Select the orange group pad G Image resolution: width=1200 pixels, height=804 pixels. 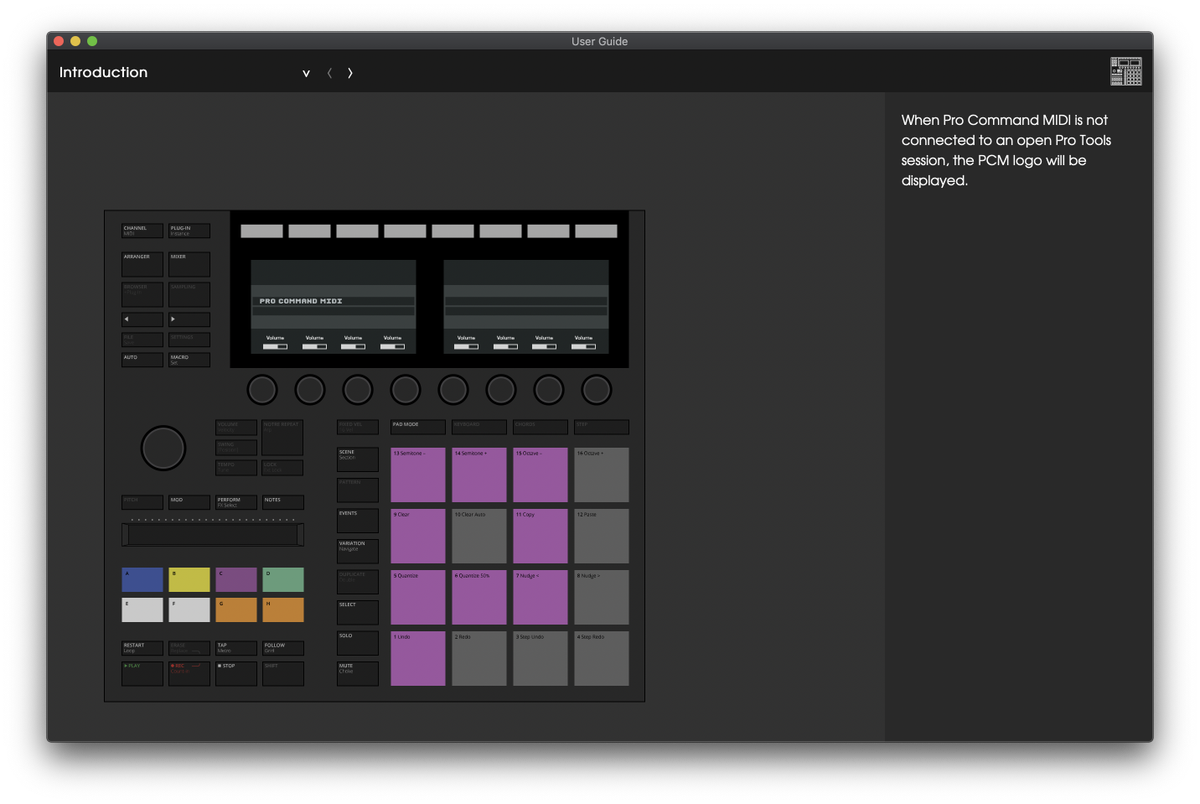click(x=236, y=610)
